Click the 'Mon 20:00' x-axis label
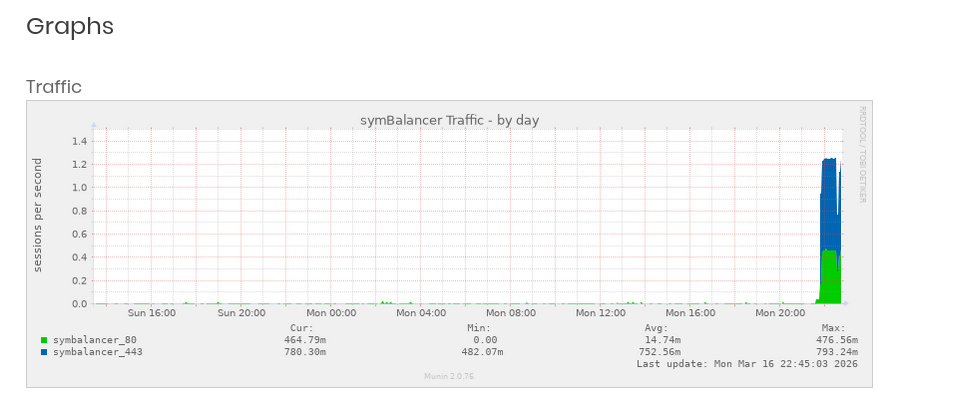957x393 pixels. click(780, 313)
